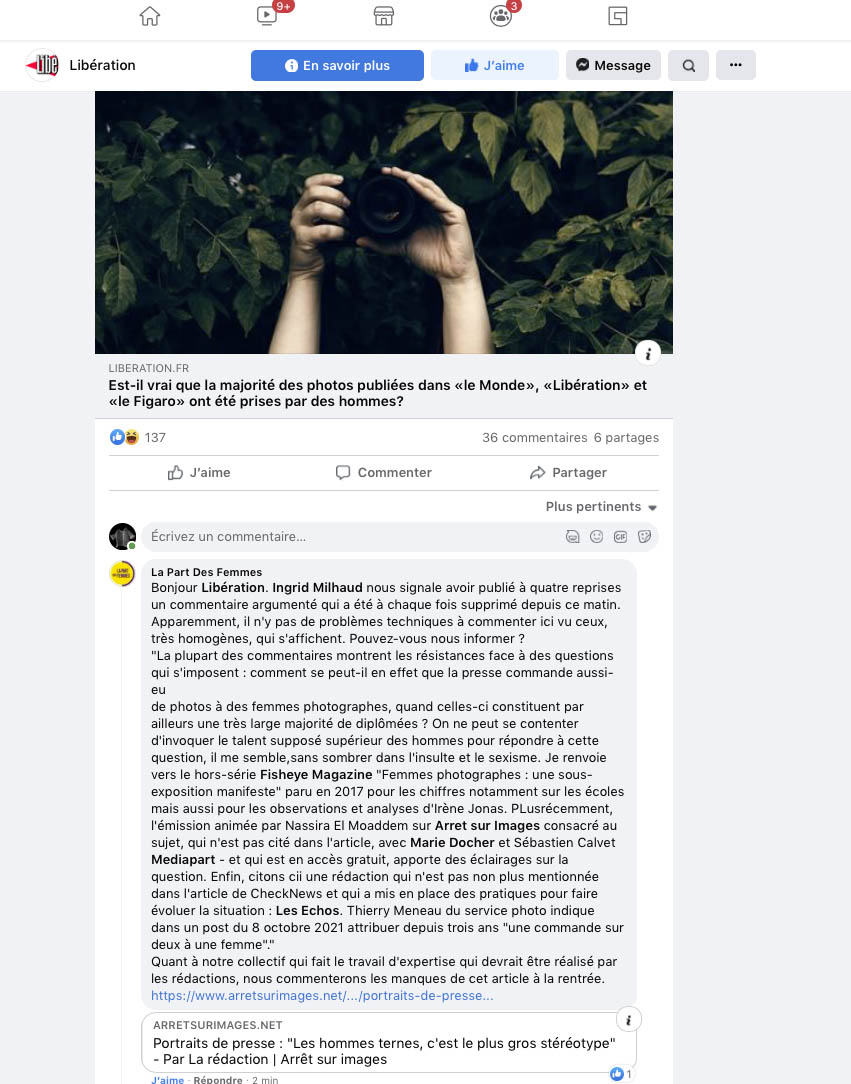Open the Groups icon with badge
The image size is (851, 1084).
tap(501, 16)
